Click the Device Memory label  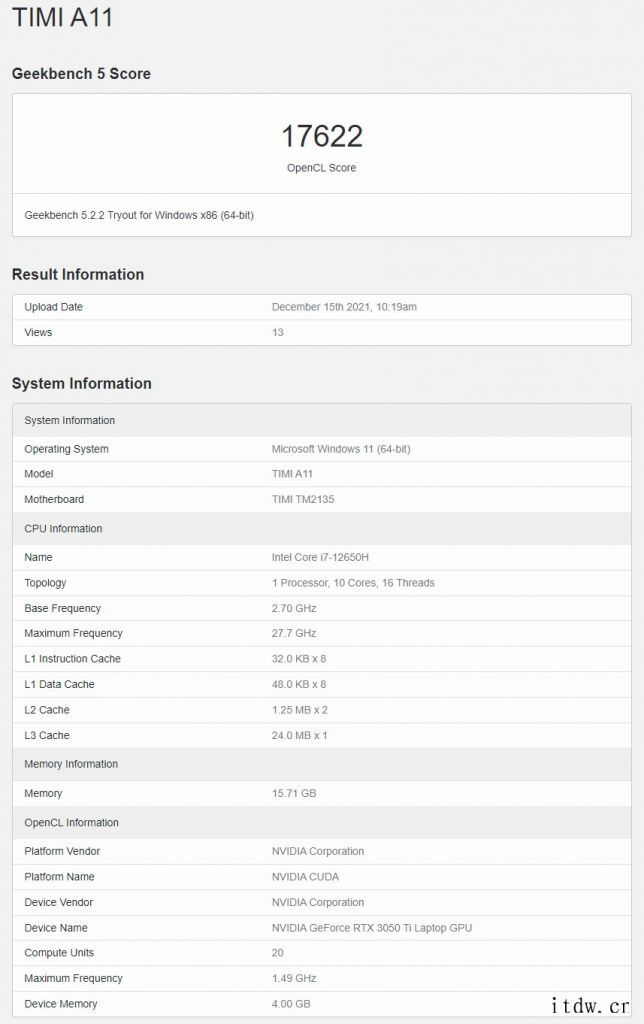point(61,1004)
